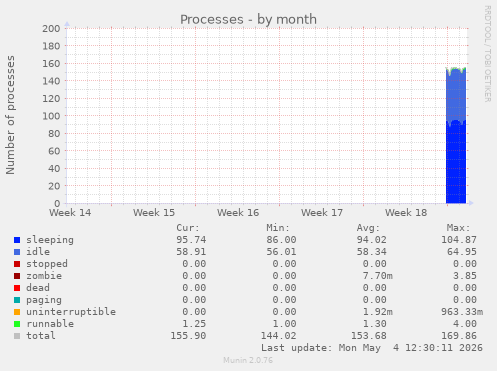
Task: Click idle minimum value 56.01
Action: pos(281,252)
